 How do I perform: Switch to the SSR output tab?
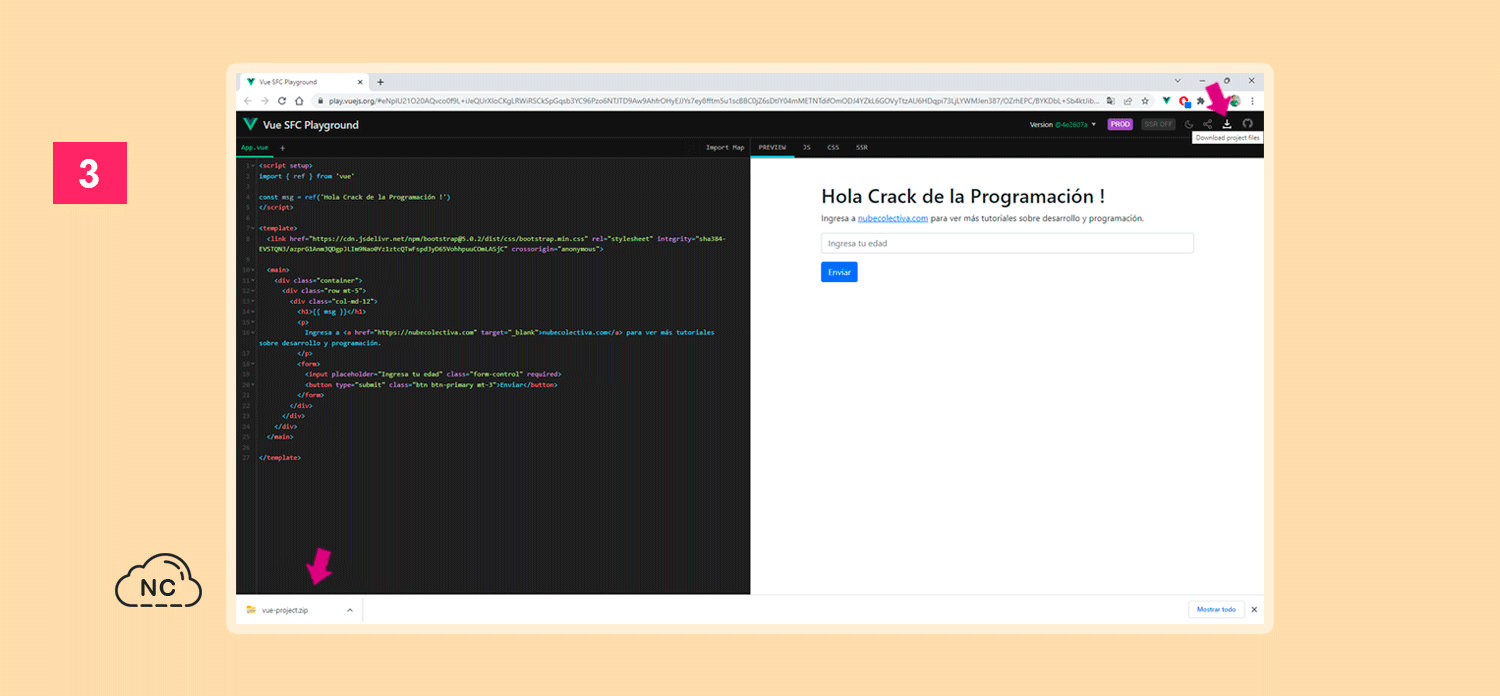pos(862,147)
